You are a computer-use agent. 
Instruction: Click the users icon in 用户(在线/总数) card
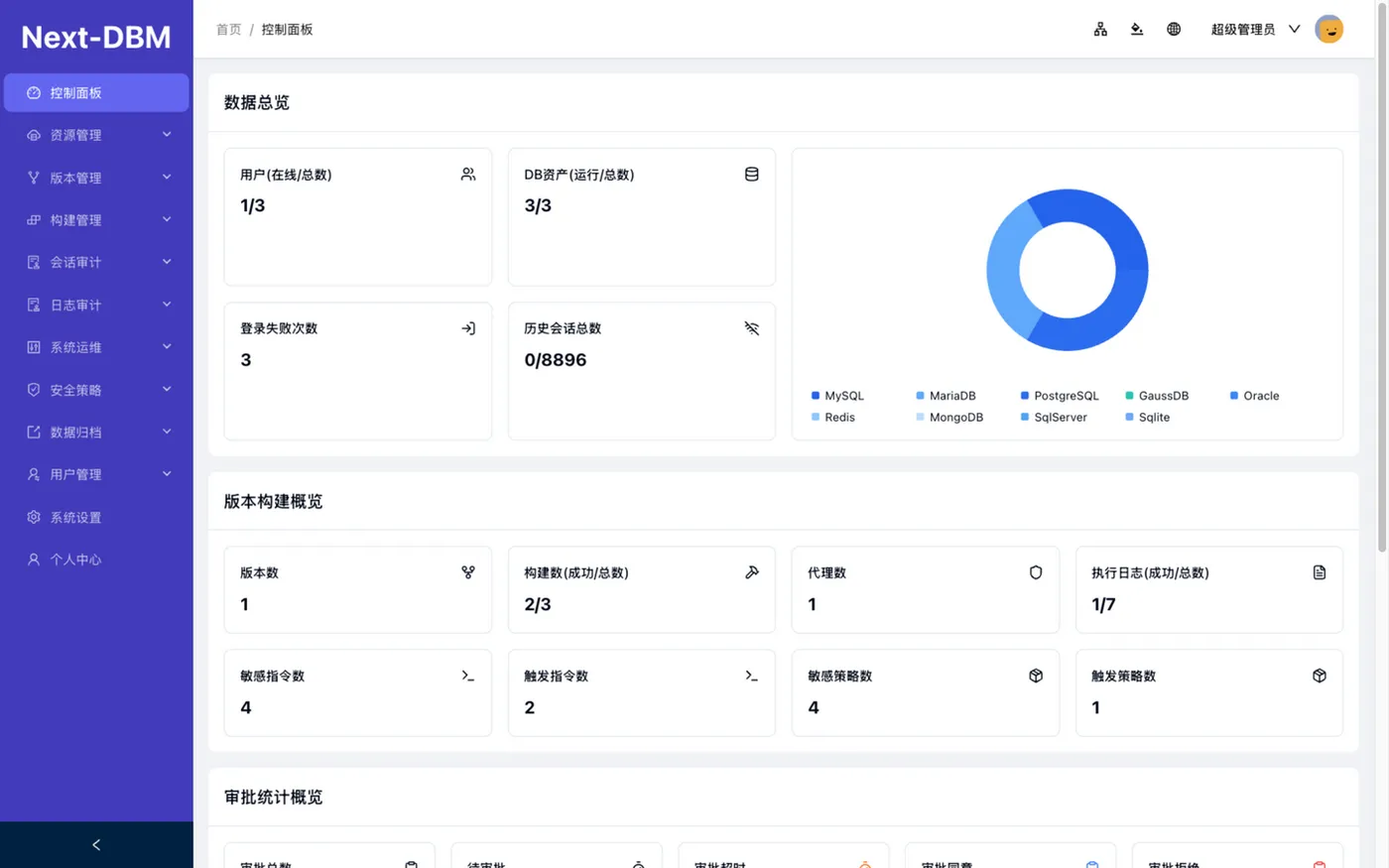point(468,174)
